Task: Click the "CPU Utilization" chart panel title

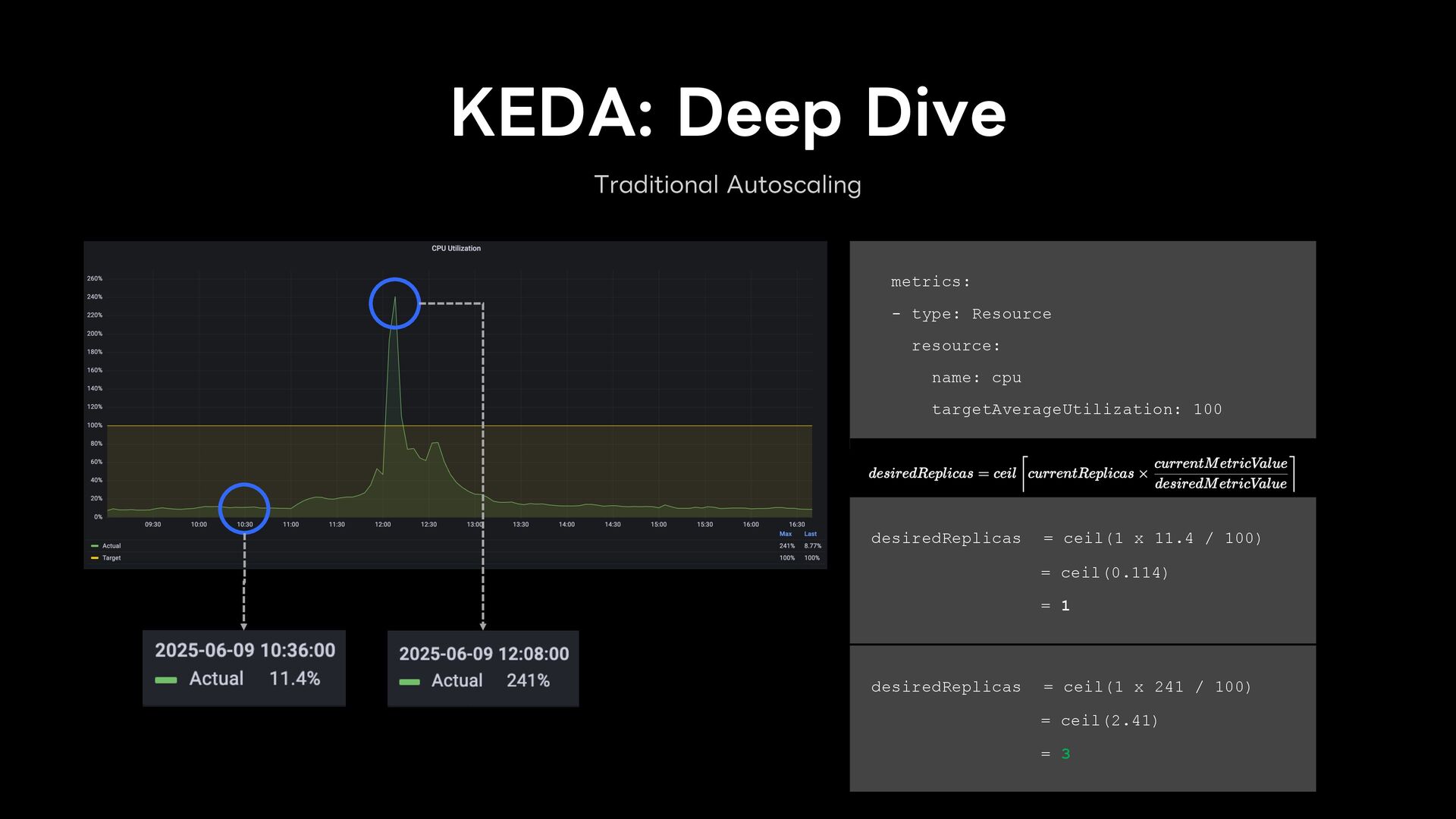Action: pos(456,248)
